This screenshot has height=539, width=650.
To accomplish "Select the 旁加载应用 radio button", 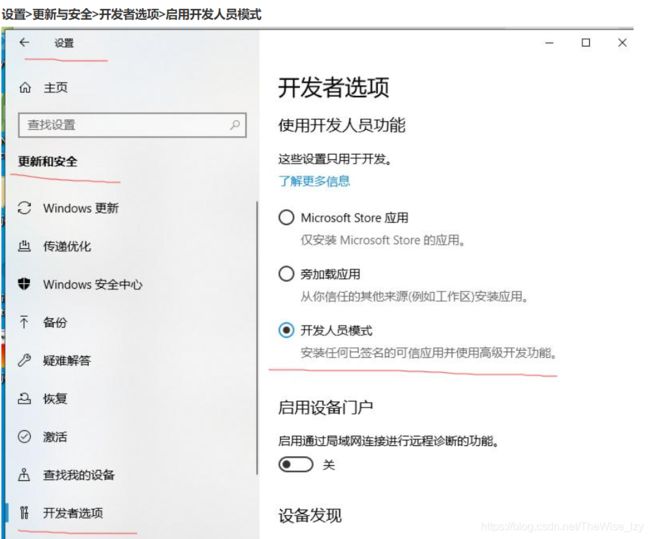I will 286,274.
